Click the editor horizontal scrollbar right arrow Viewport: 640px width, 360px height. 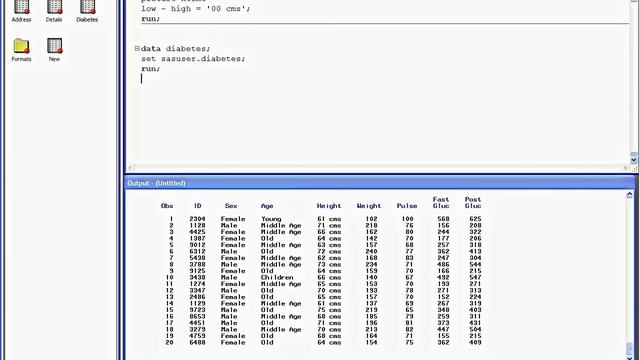click(x=626, y=168)
